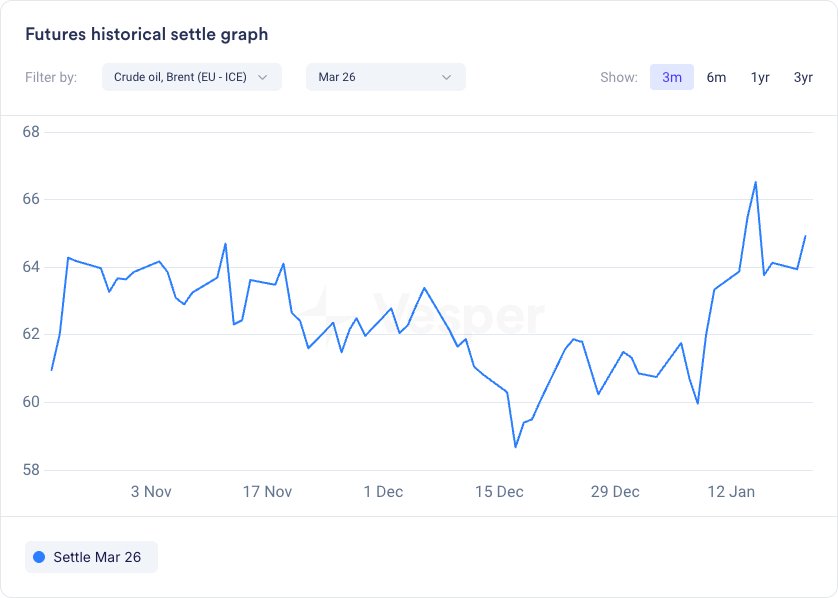Click chevron arrow in Mar 26 selector
The width and height of the screenshot is (838, 598).
pyautogui.click(x=446, y=77)
